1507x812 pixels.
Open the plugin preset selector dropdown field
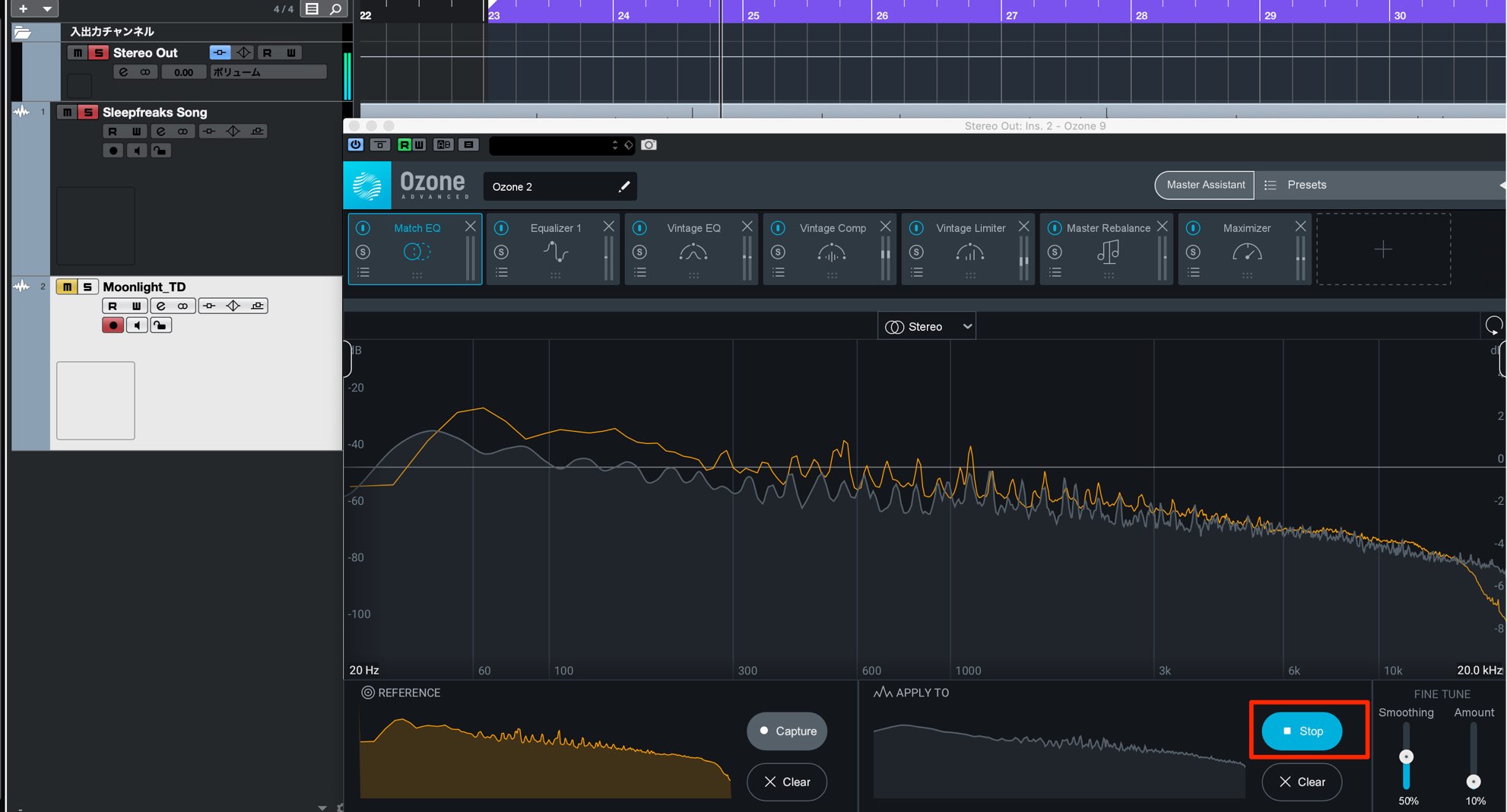tap(561, 144)
